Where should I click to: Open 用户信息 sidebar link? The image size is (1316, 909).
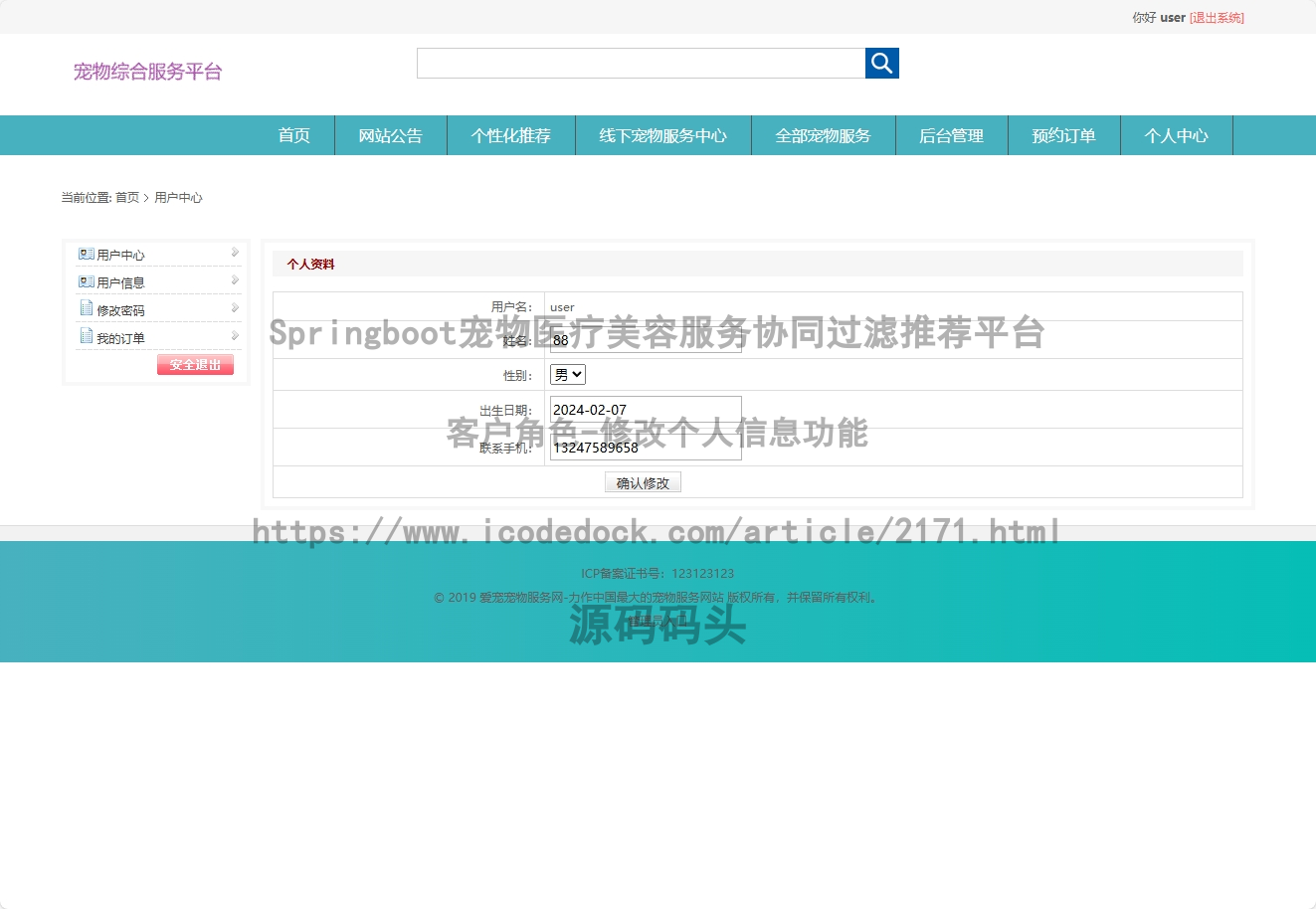pos(120,283)
